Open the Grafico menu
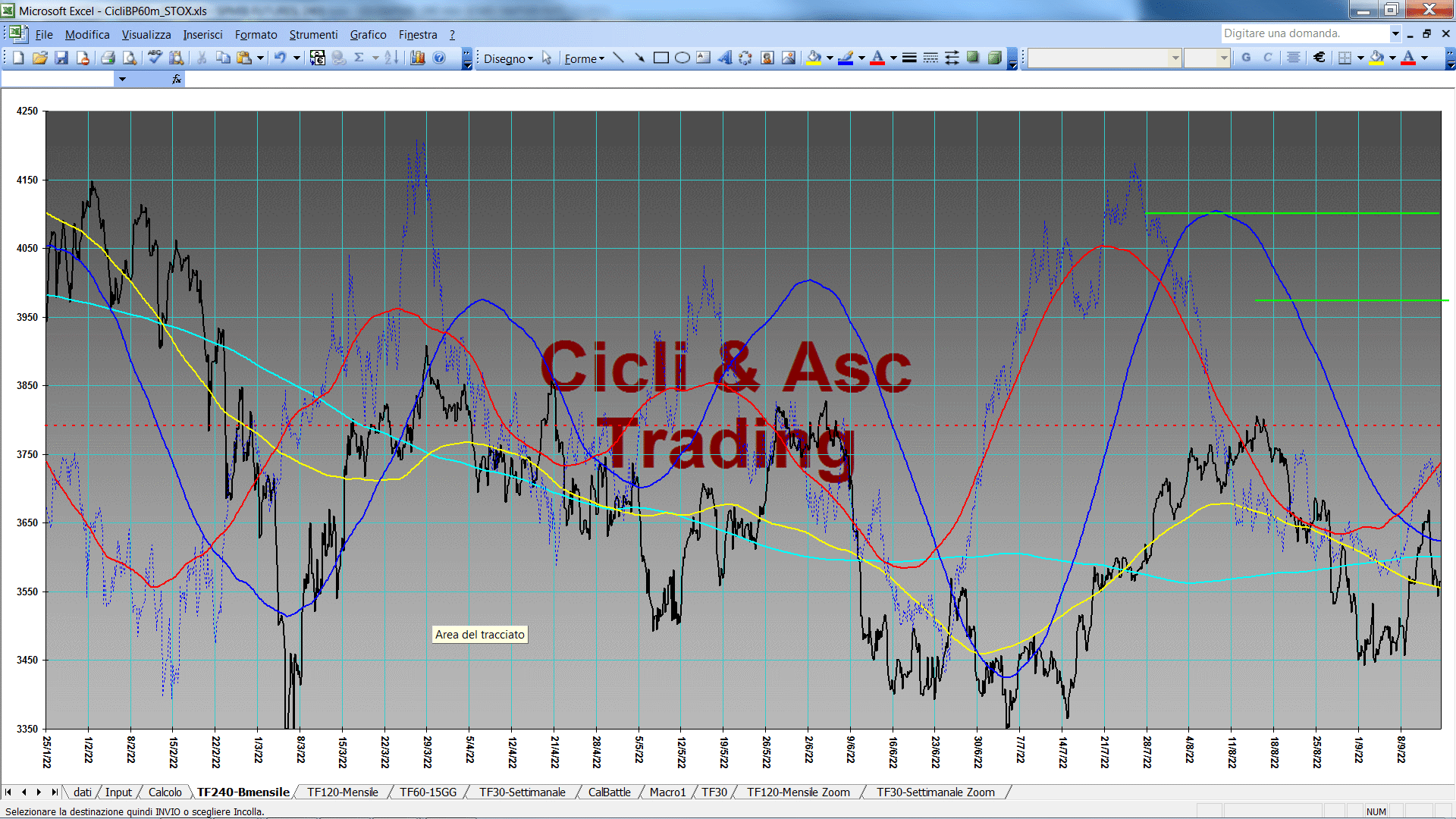 coord(368,35)
